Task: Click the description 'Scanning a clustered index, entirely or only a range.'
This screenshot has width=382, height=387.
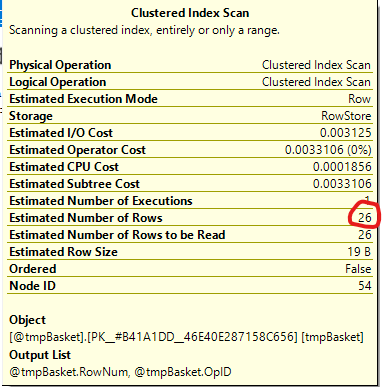Action: [144, 30]
